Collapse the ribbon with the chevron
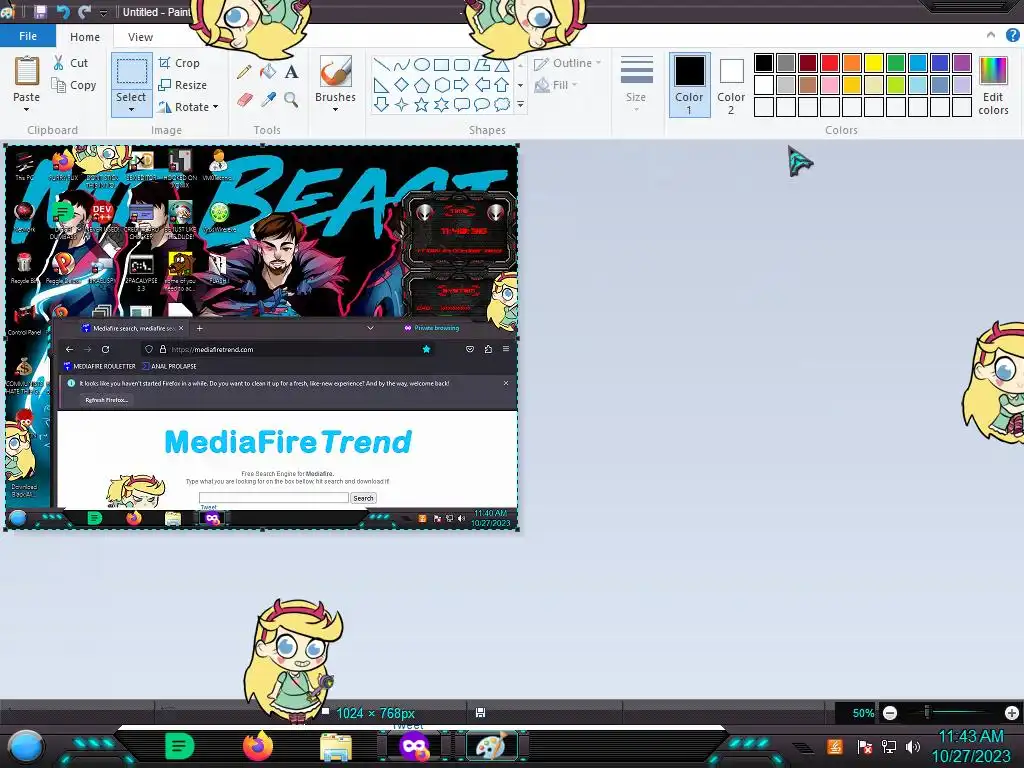Screen dimensions: 1024x768 (x=991, y=36)
